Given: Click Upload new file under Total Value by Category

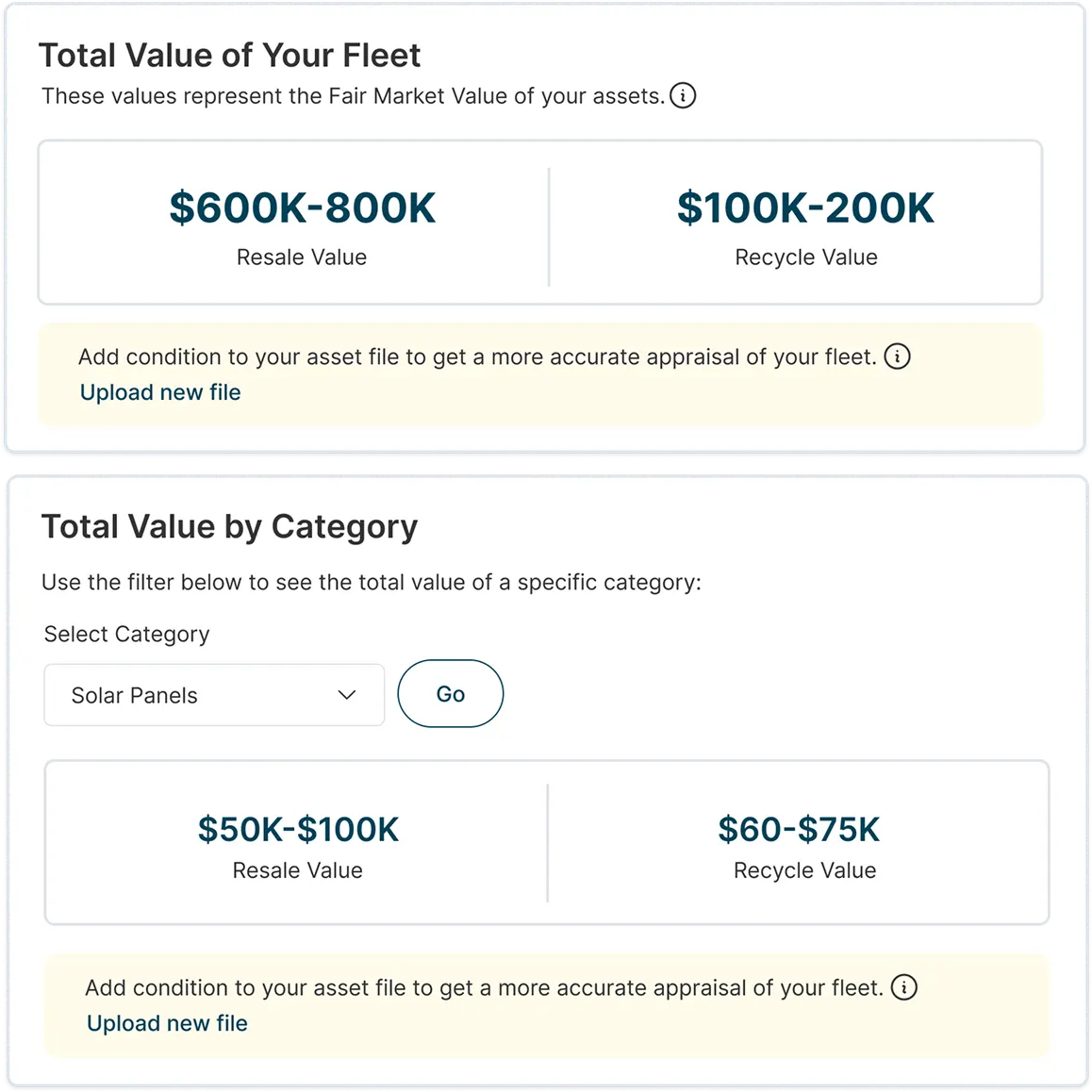Looking at the screenshot, I should click(x=167, y=1023).
